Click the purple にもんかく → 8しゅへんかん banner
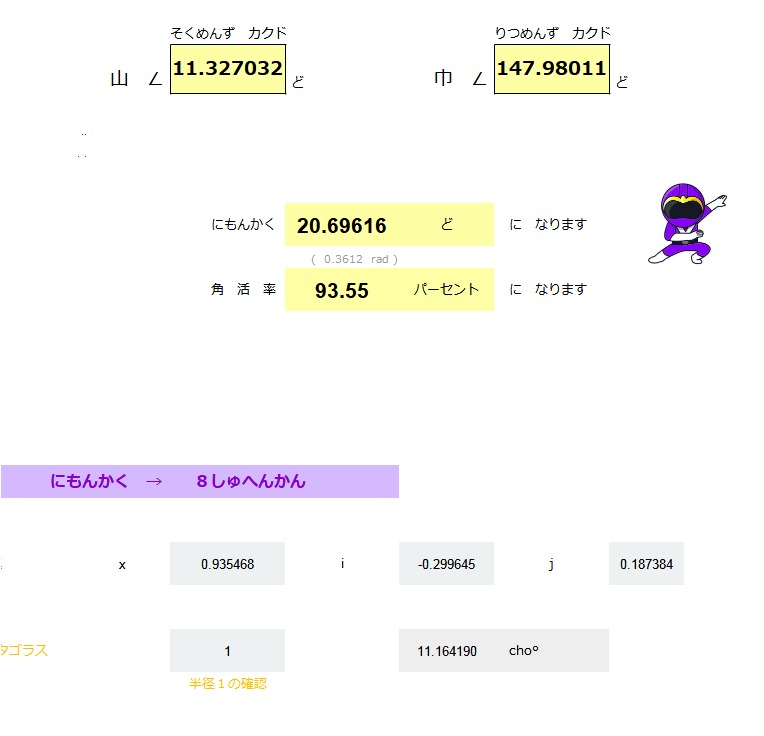This screenshot has width=764, height=736. (199, 481)
